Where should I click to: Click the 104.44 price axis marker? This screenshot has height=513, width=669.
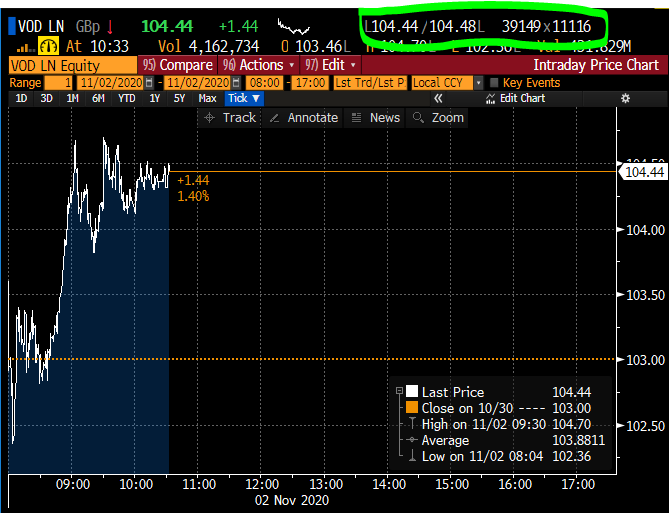643,172
